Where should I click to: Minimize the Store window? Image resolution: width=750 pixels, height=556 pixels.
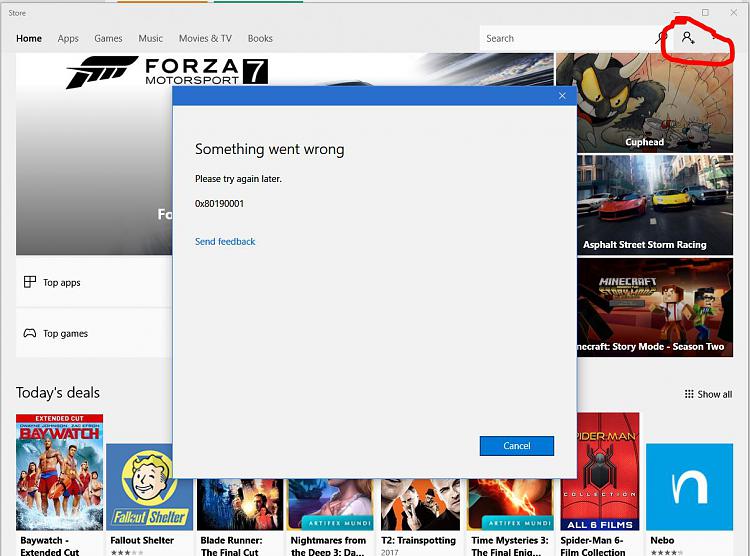point(676,13)
